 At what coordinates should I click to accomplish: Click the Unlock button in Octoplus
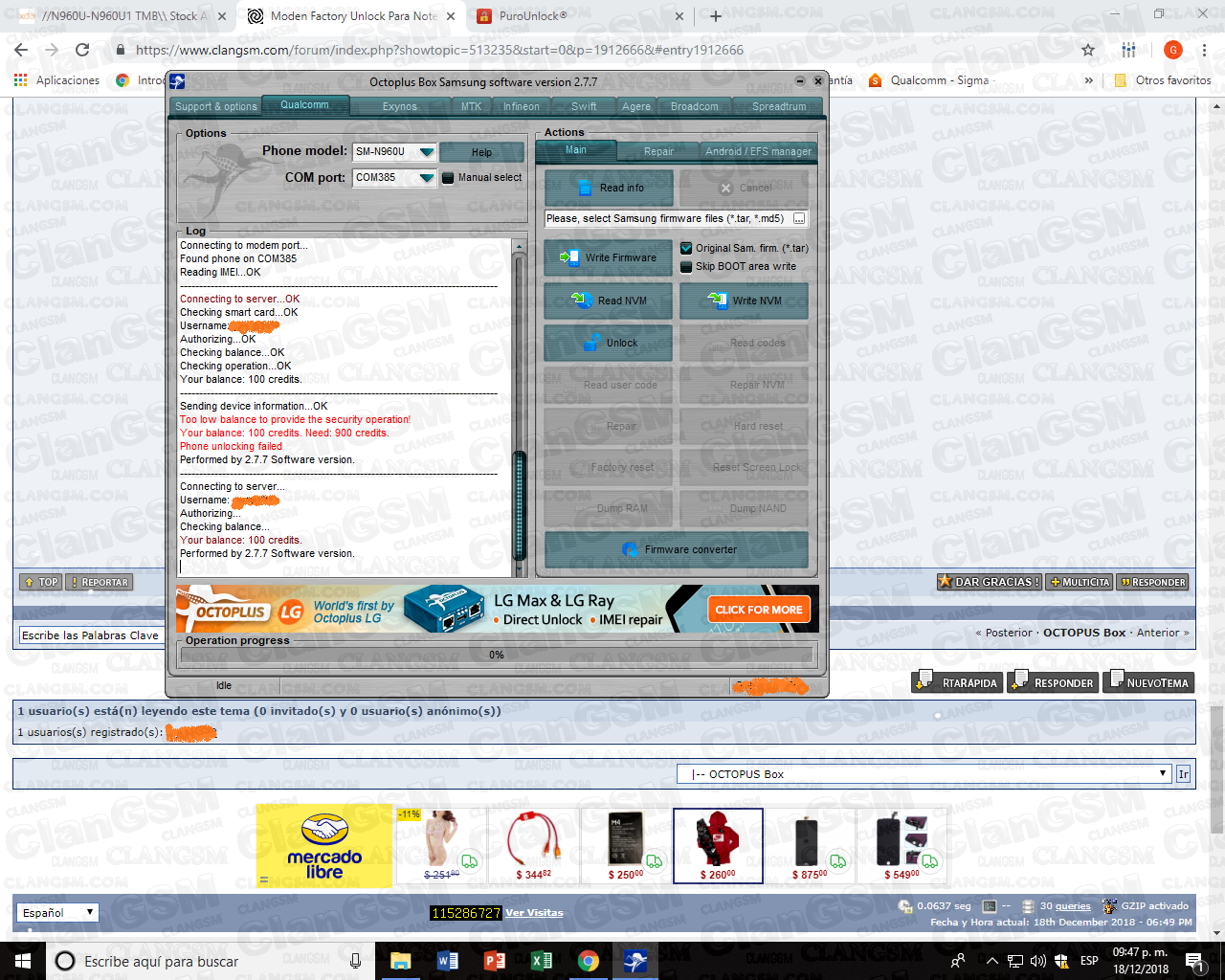coord(609,343)
